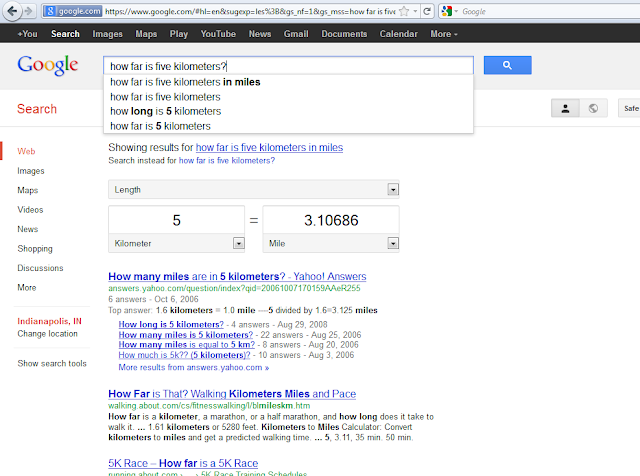Click the red Search heading
This screenshot has height=476, width=640.
37,109
